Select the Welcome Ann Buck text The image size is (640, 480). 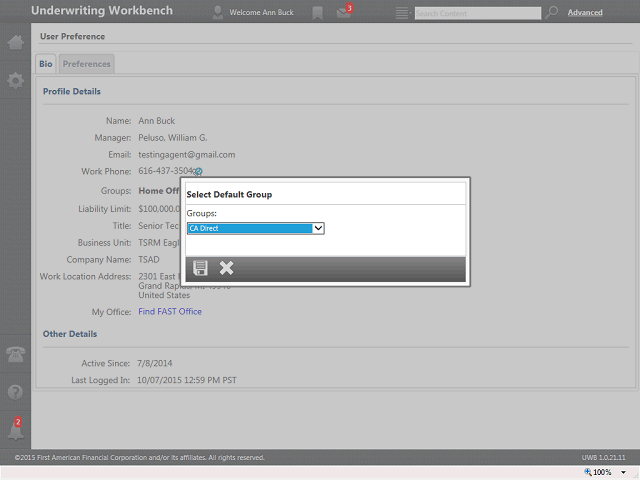tap(261, 13)
